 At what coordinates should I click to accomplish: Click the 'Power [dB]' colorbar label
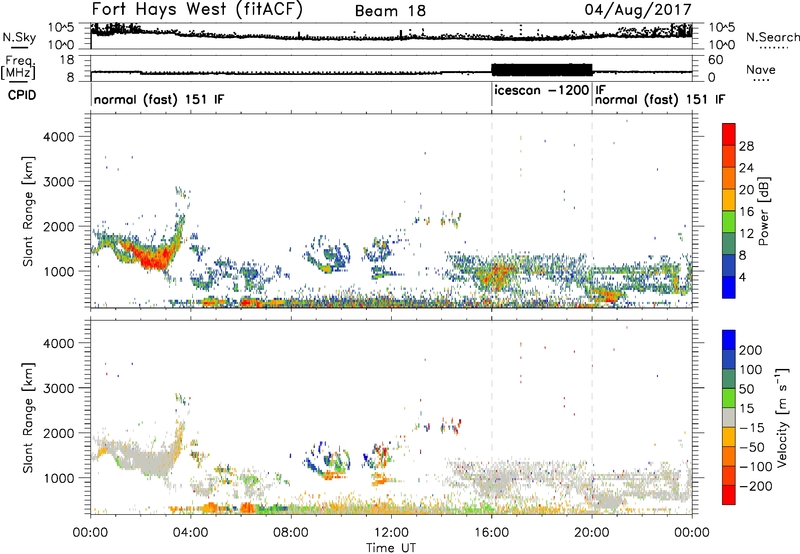tap(764, 211)
